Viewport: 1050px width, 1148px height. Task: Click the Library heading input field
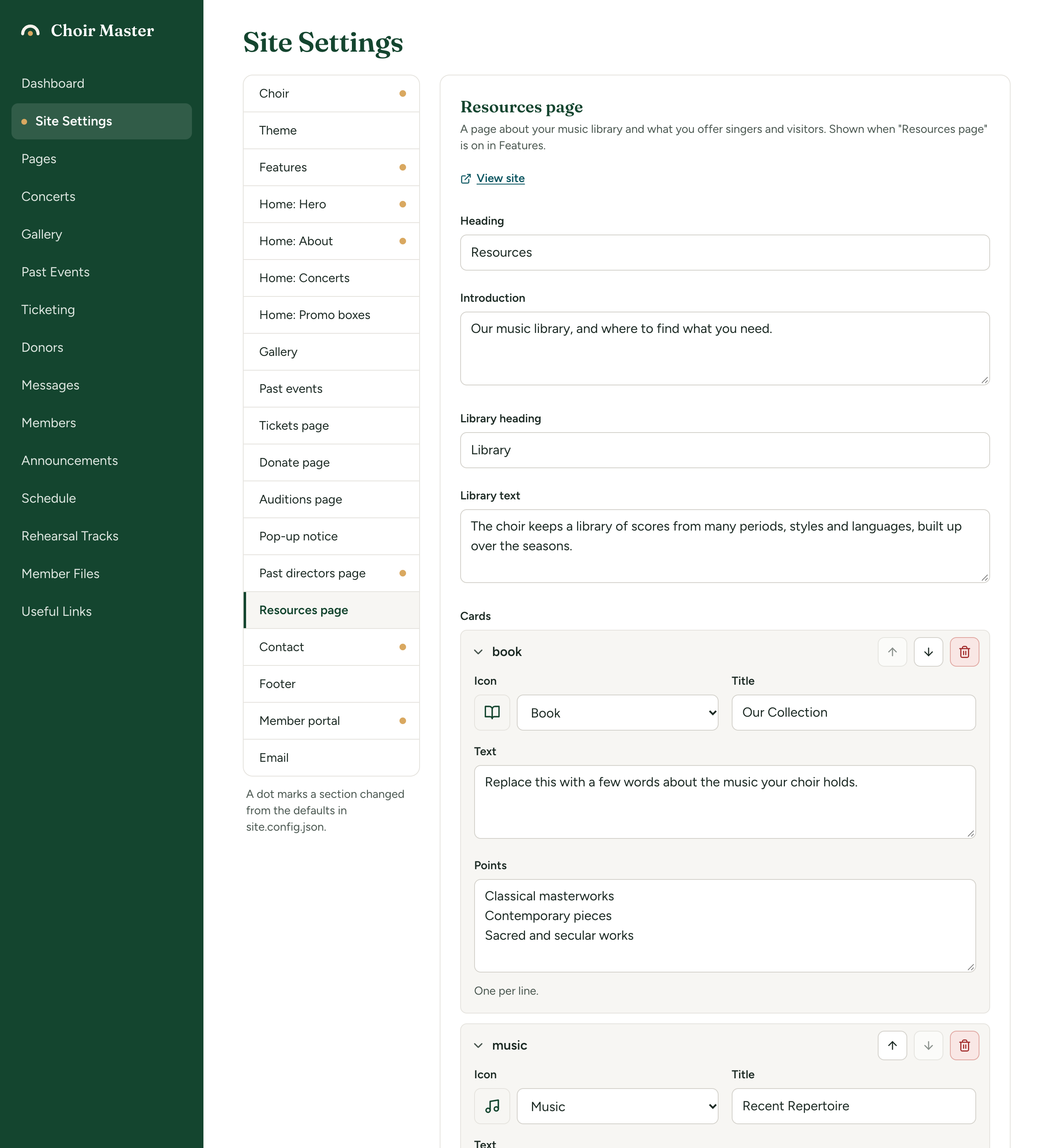coord(725,451)
